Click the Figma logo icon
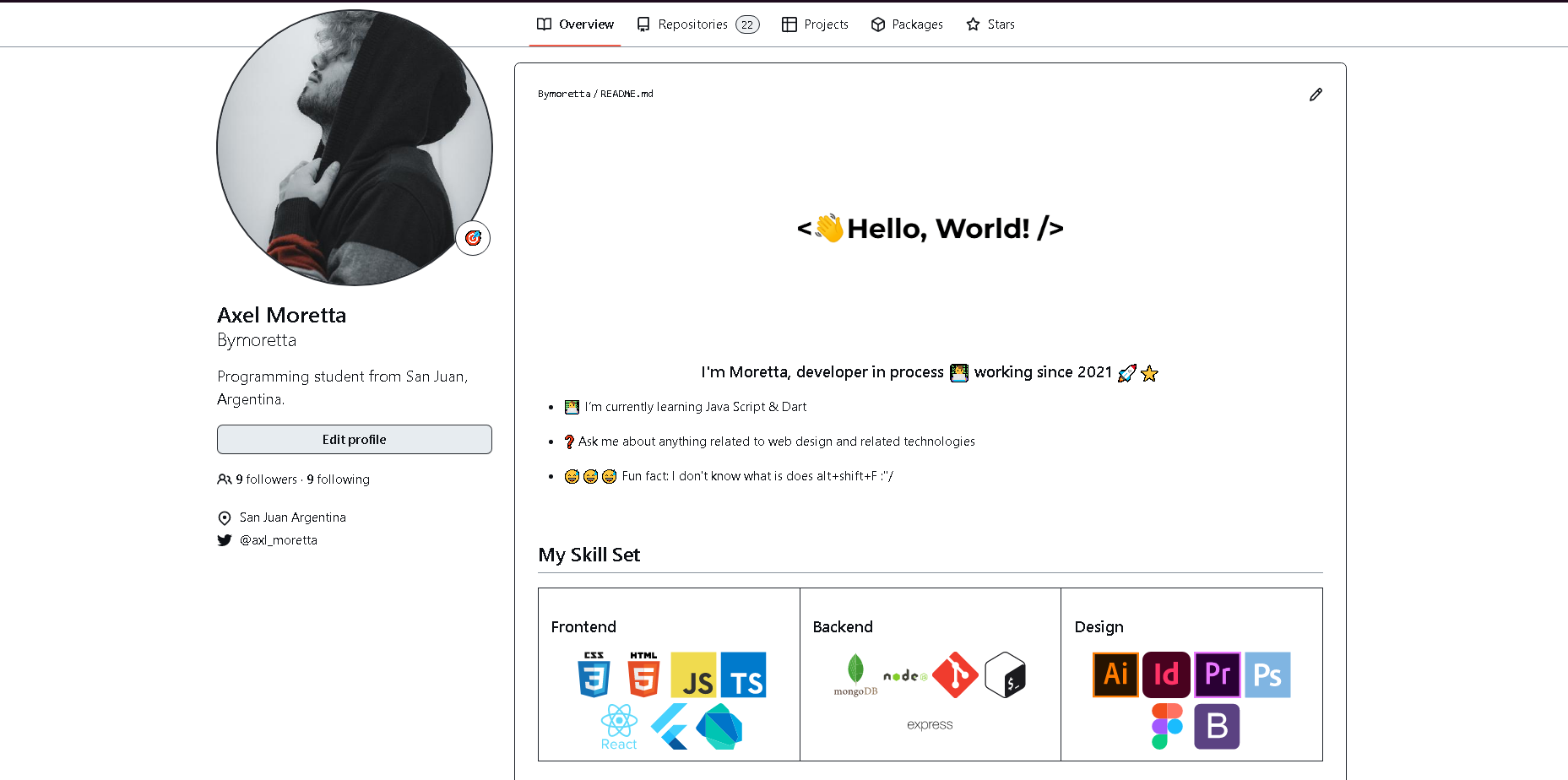Screen dimensions: 1568x780 click(1167, 726)
